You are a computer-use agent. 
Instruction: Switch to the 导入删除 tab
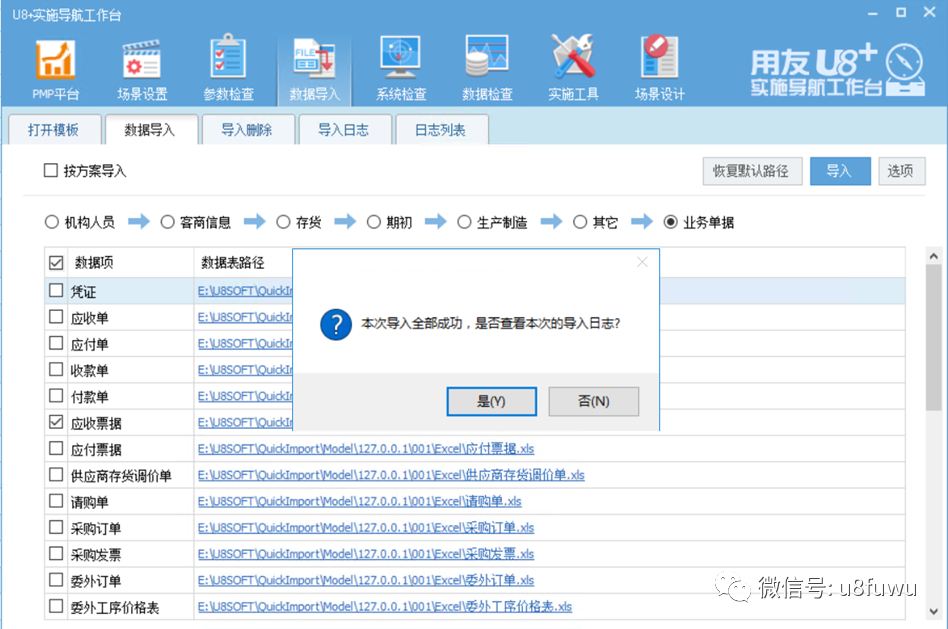[247, 130]
